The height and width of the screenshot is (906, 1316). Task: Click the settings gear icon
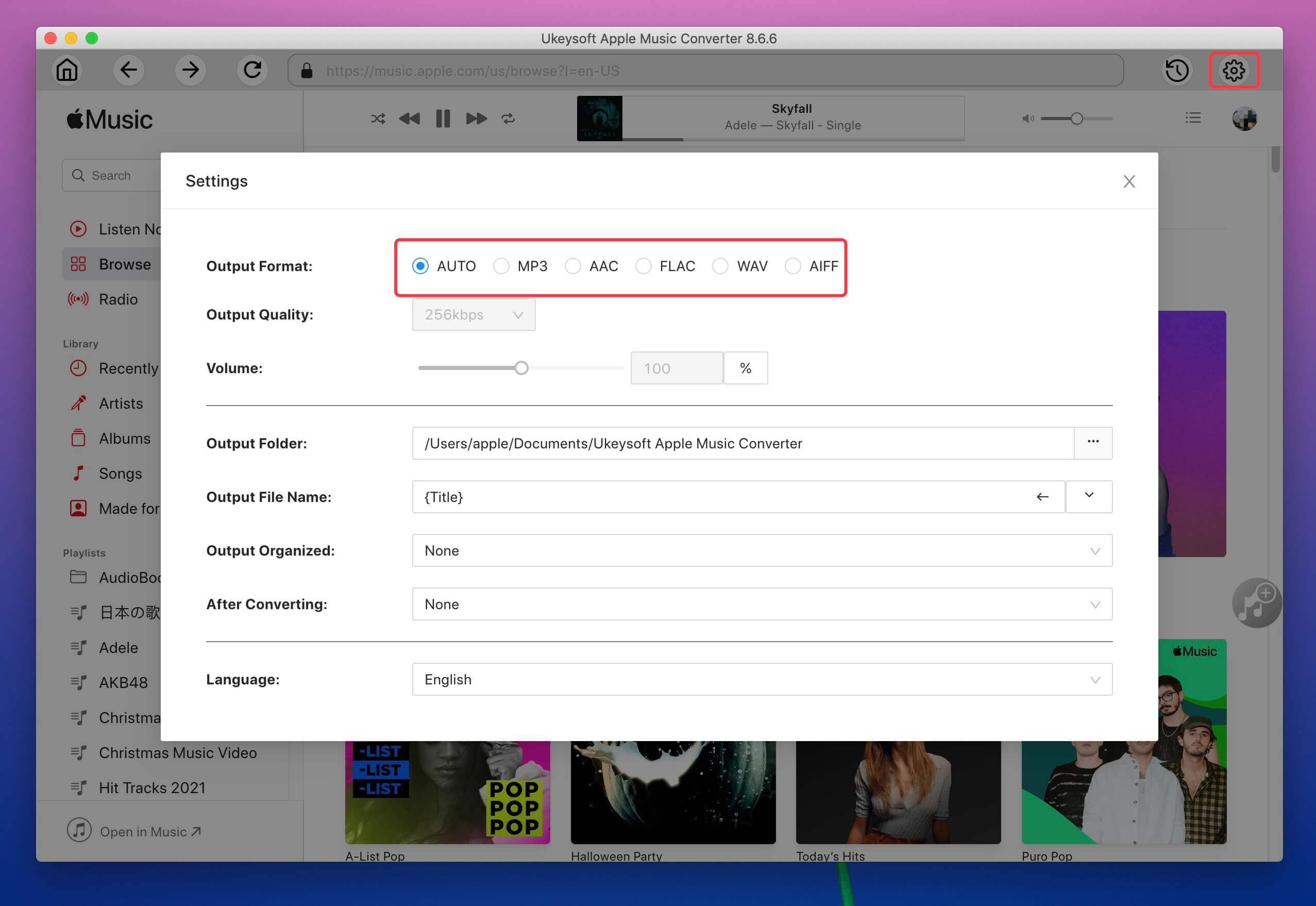point(1233,71)
